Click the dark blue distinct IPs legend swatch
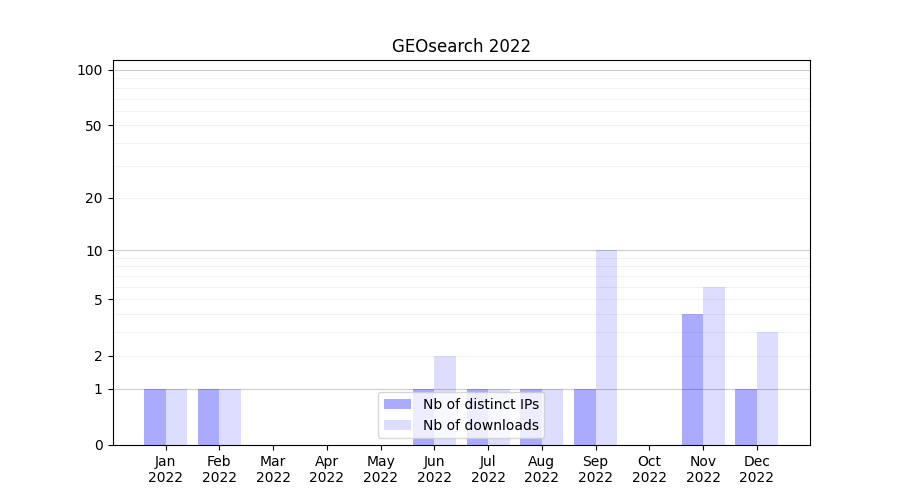The width and height of the screenshot is (900, 500). [397, 404]
